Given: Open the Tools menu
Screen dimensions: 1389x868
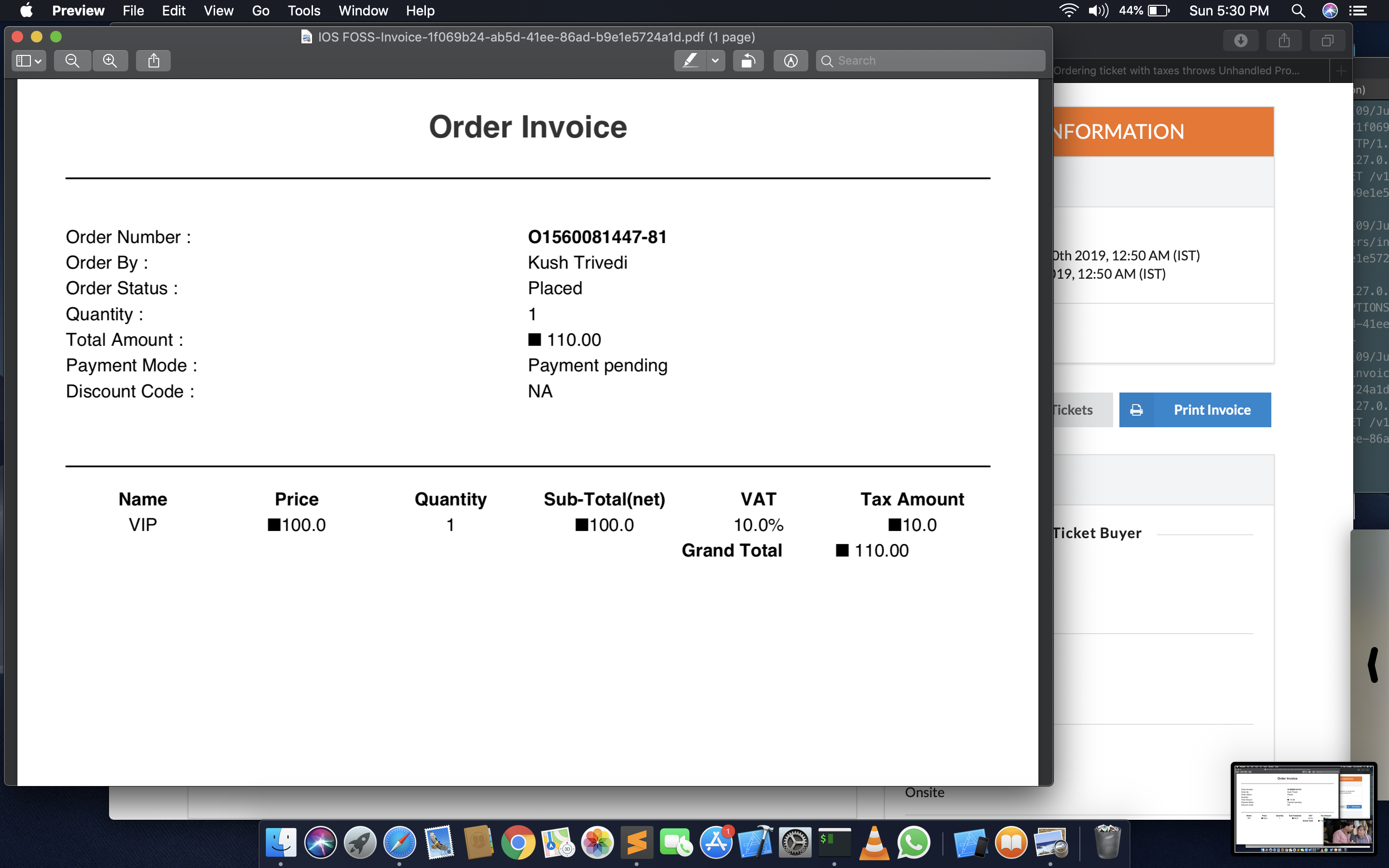Looking at the screenshot, I should pyautogui.click(x=304, y=11).
